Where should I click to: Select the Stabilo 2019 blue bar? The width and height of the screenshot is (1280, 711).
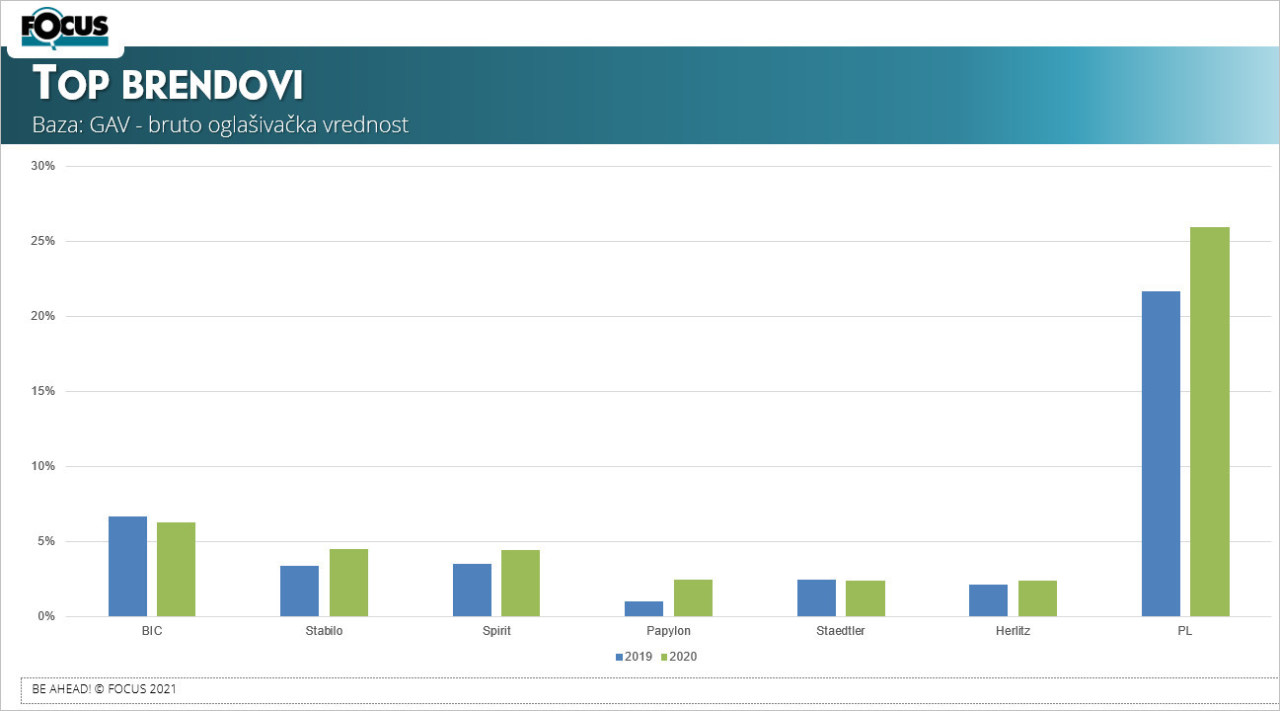pyautogui.click(x=300, y=591)
